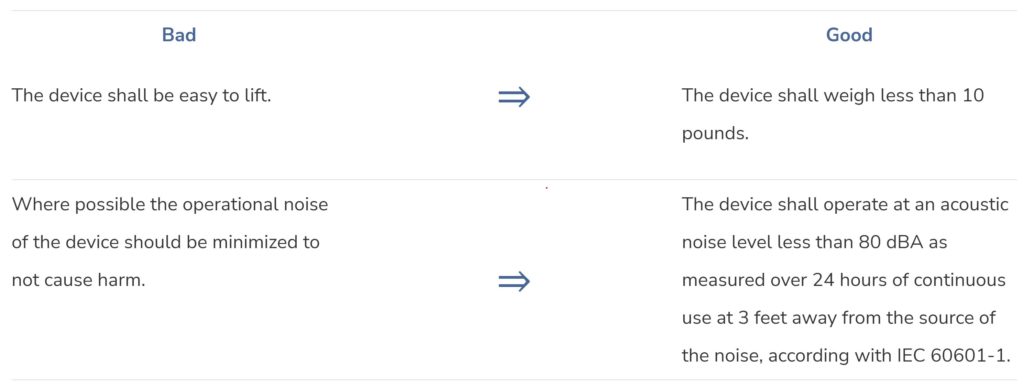This screenshot has width=1024, height=388.
Task: Click the line 'The device shall operate at an acoustic'
Action: point(845,204)
